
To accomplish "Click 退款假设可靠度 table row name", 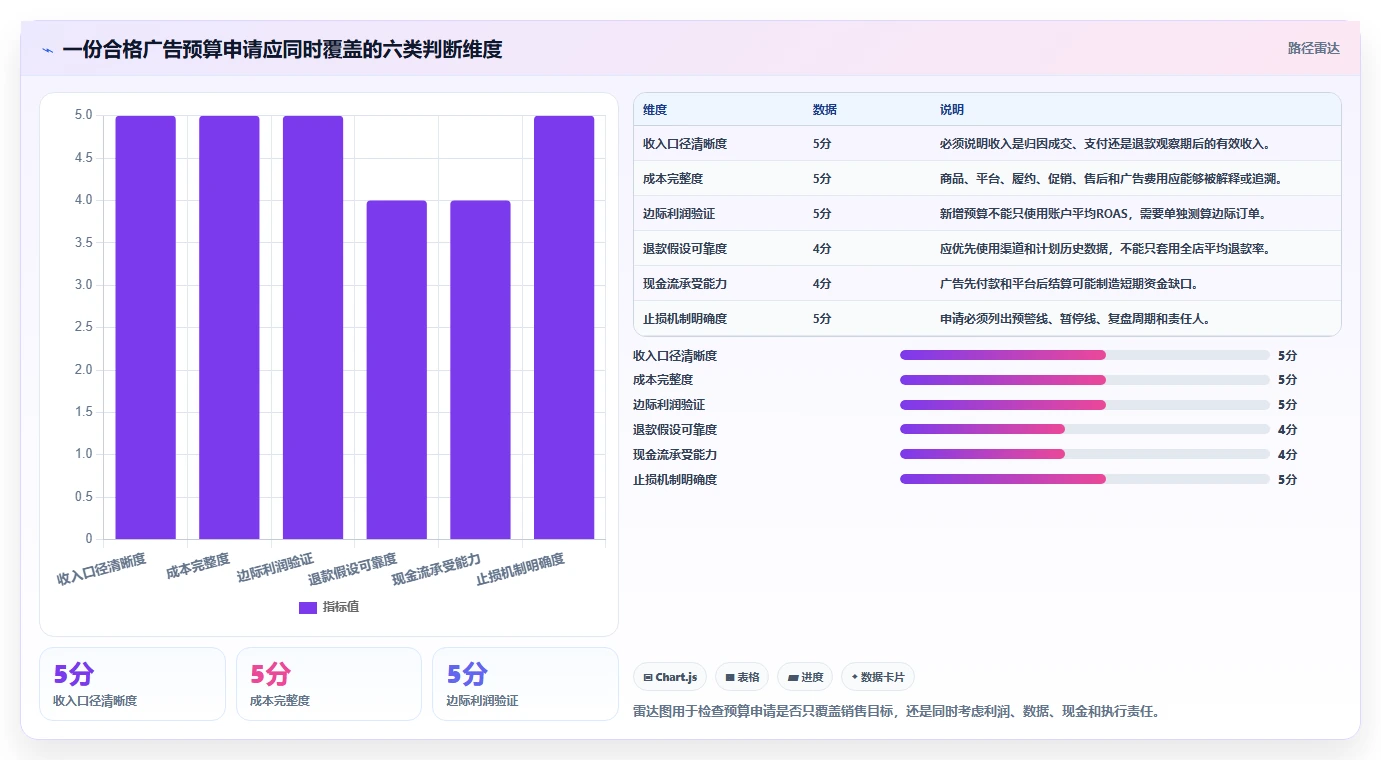I will point(685,249).
